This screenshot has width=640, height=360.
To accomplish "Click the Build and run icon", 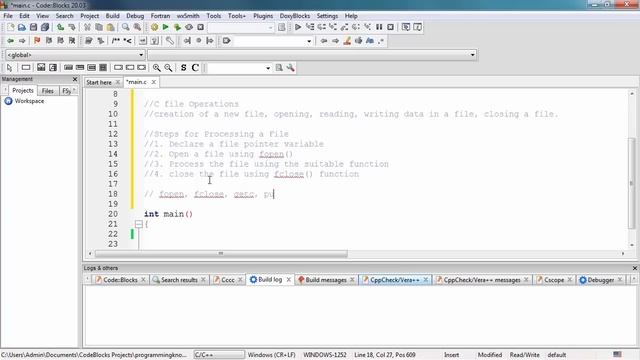I will point(177,27).
